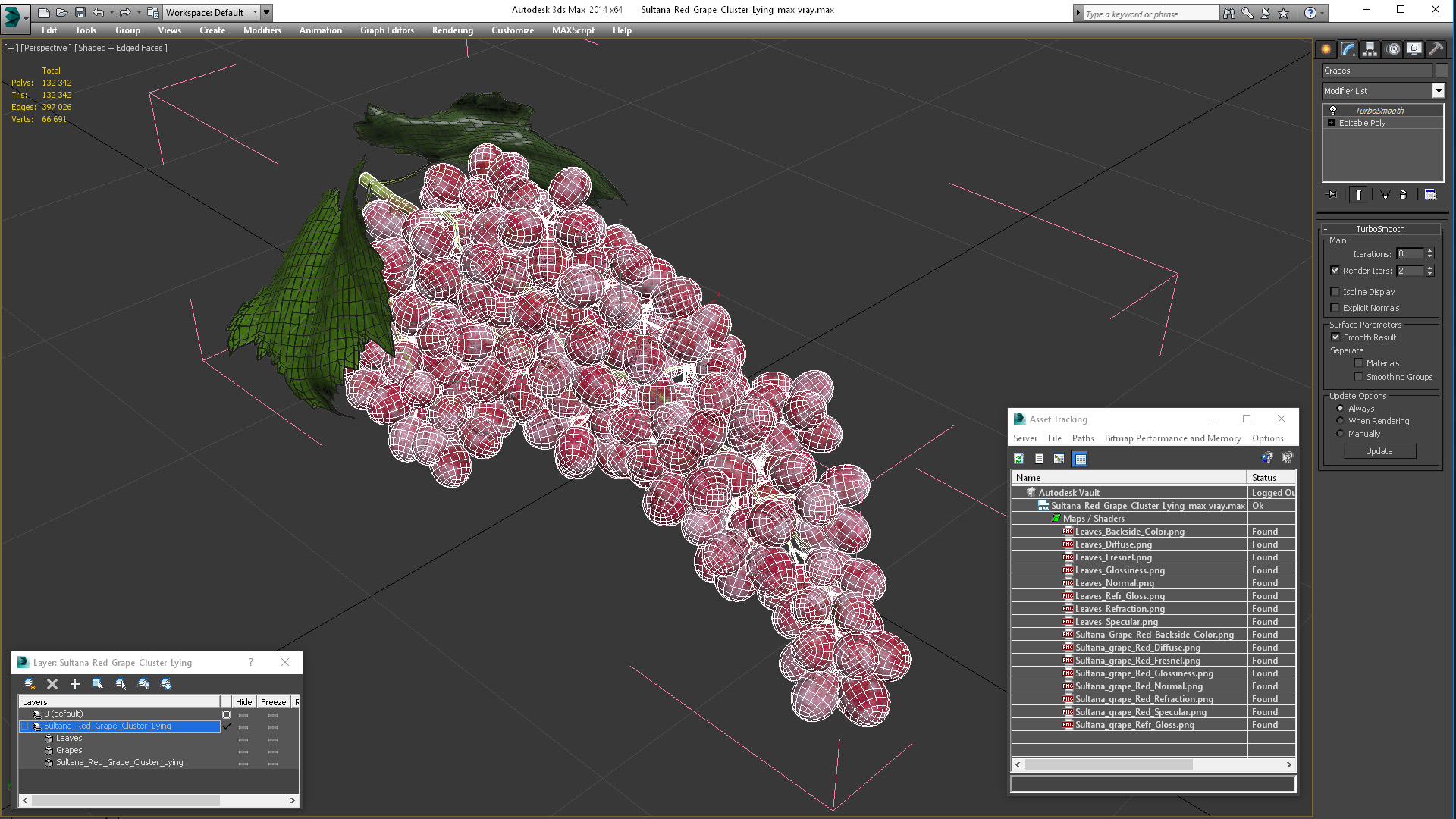Collapse the Sultana_Red_Grape_Cluster_Lying layer tree
Screen dimensions: 1456x819
[24, 726]
